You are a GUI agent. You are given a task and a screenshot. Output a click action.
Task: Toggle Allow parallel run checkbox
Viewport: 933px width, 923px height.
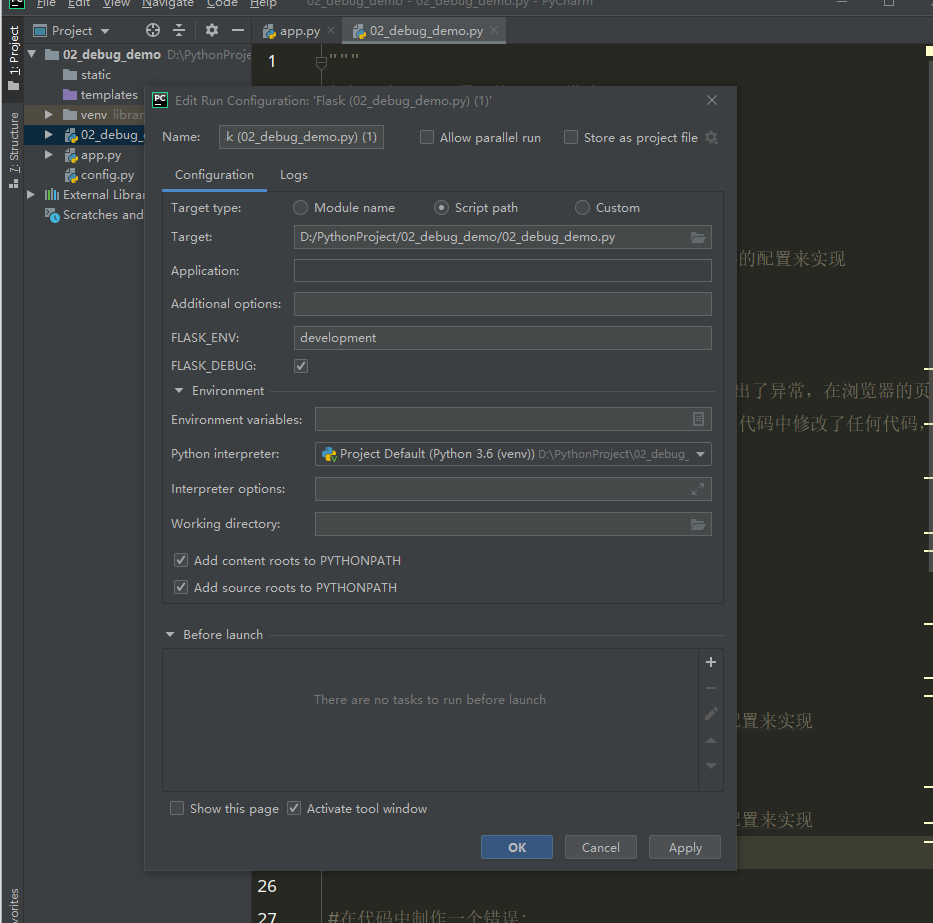coord(427,137)
